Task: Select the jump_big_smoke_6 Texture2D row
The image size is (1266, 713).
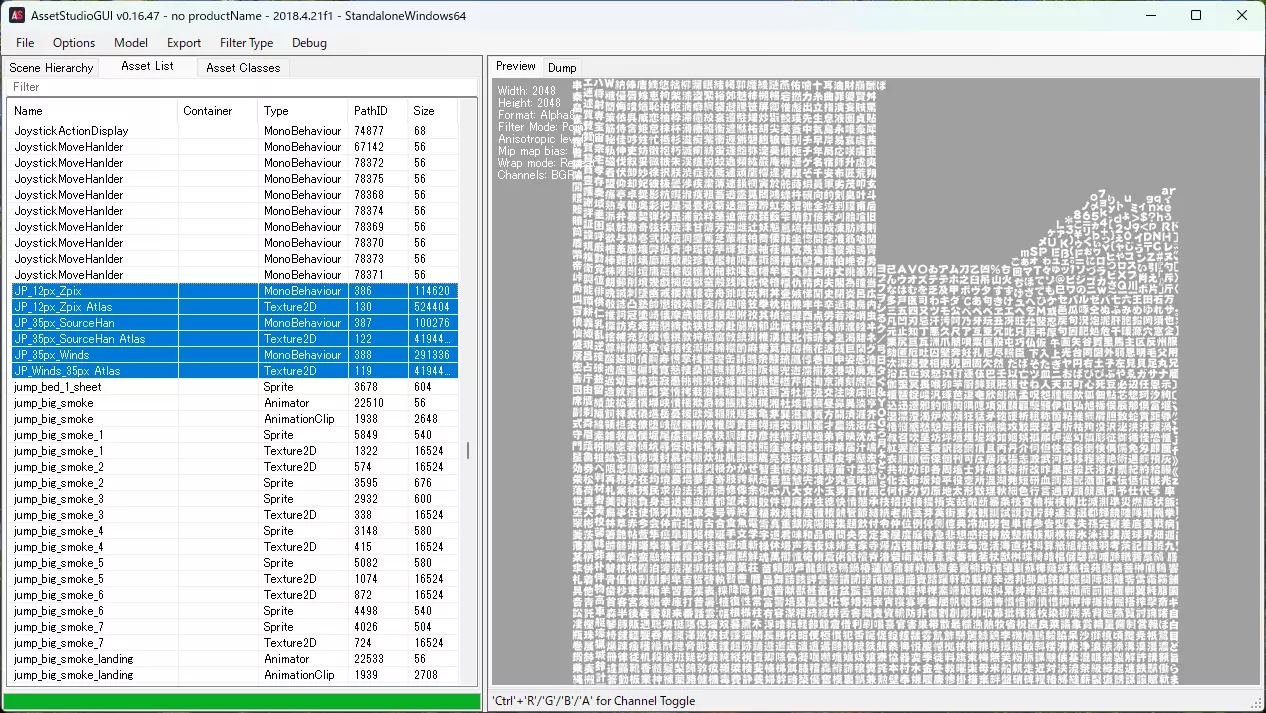Action: coord(234,595)
